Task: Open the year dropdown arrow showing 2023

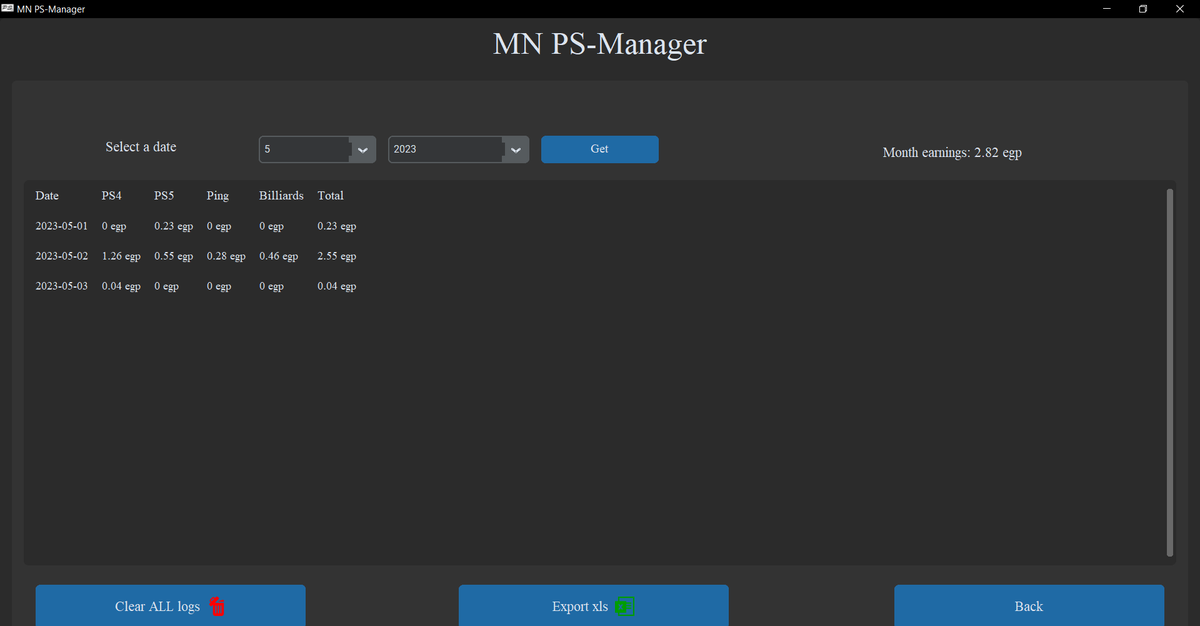Action: (x=515, y=149)
